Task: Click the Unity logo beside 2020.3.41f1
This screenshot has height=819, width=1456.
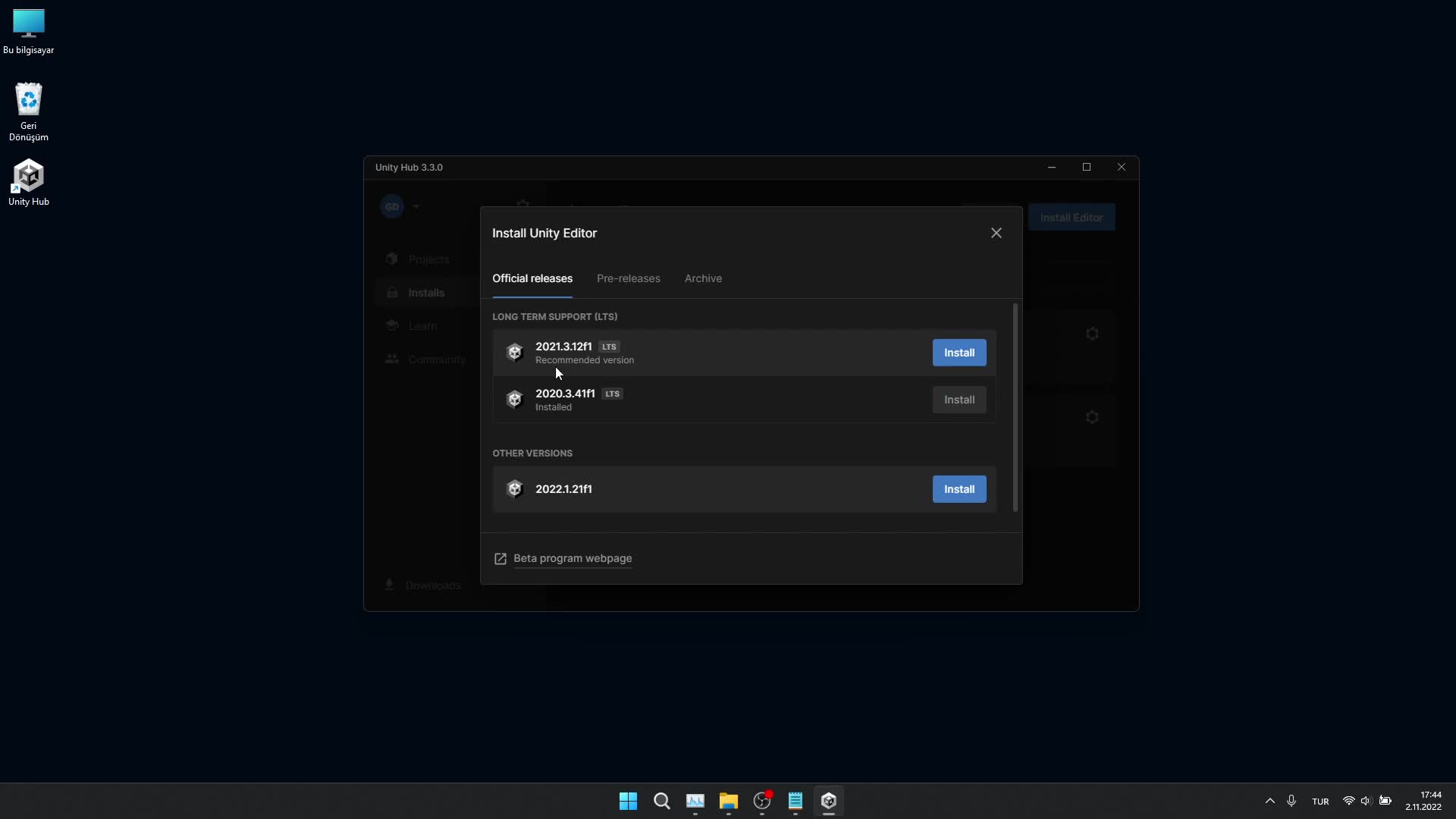Action: click(x=515, y=400)
